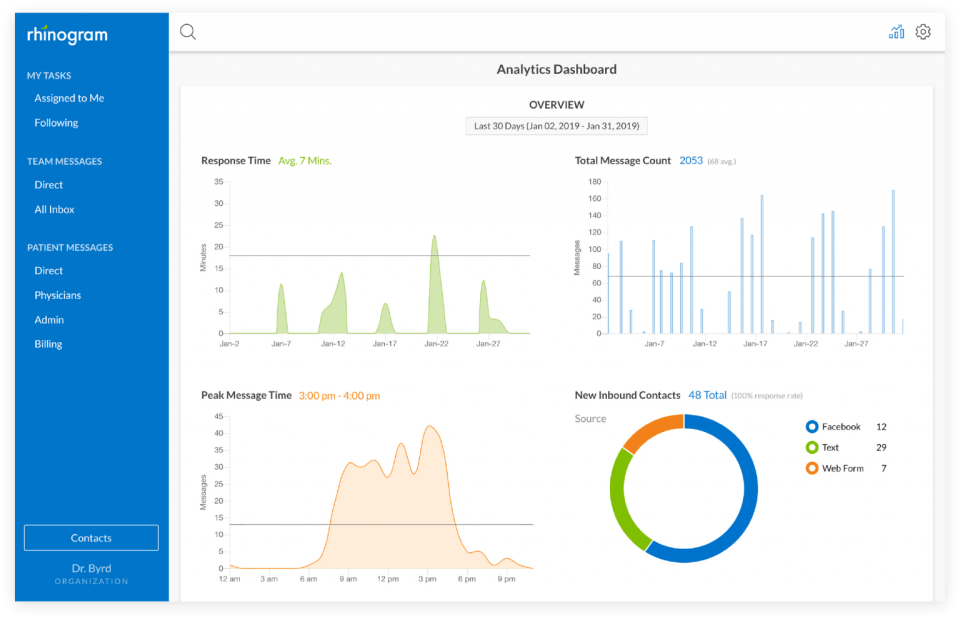Screen dimensions: 960x619
Task: Open Assigned to Me tasks
Action: pos(69,98)
